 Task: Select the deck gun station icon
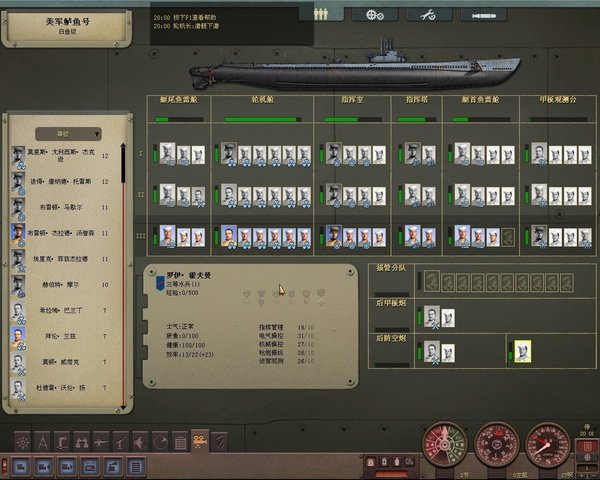tap(101, 442)
